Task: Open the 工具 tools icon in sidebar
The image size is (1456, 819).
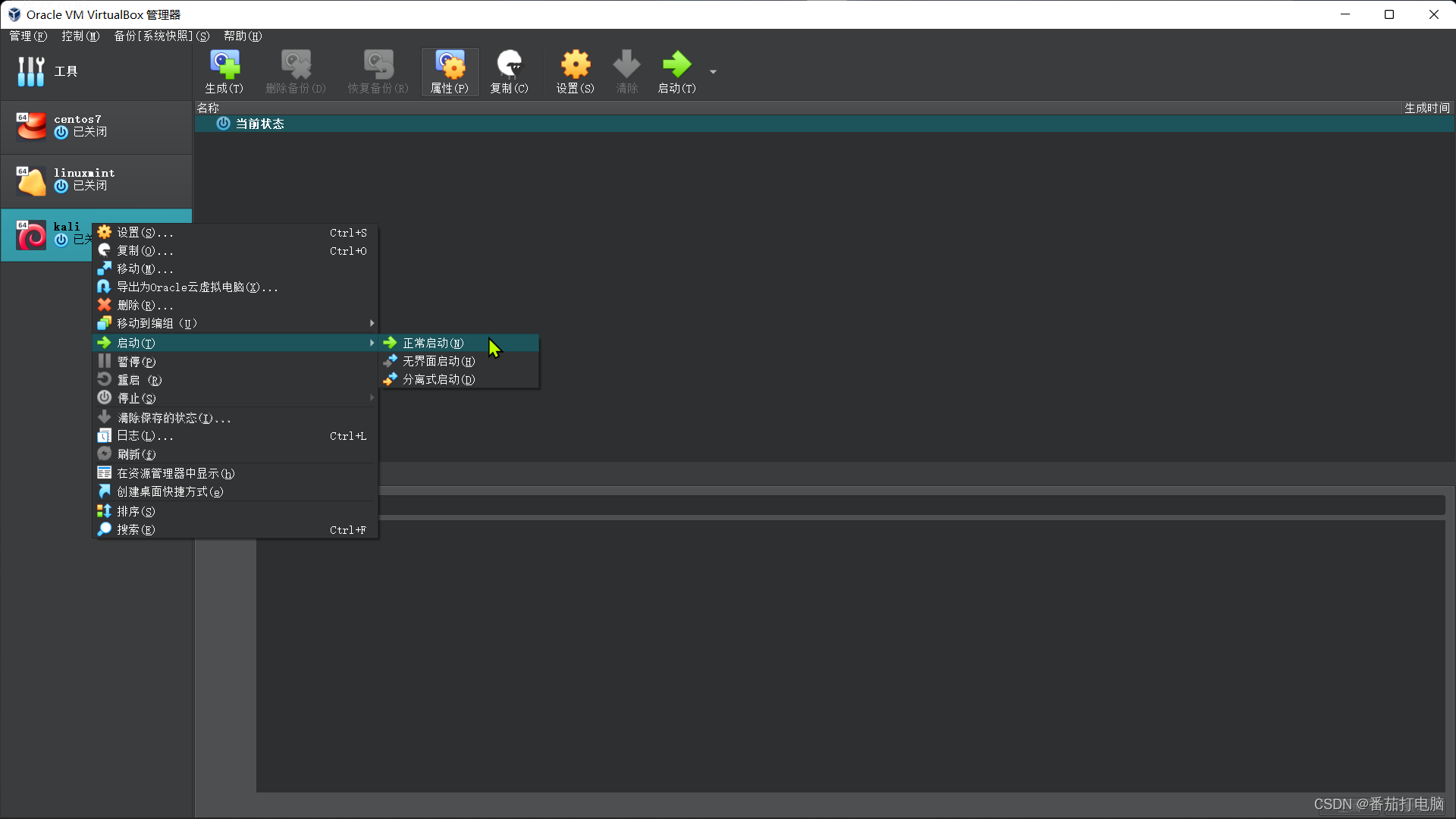Action: (x=30, y=71)
